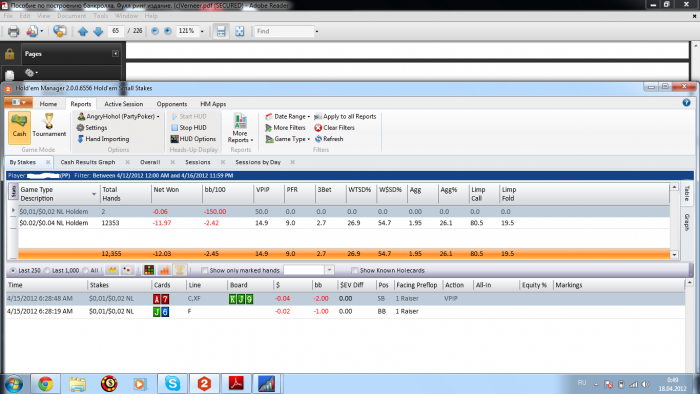Click the playing cards icon in hands toolbar
The width and height of the screenshot is (700, 394).
click(x=127, y=270)
